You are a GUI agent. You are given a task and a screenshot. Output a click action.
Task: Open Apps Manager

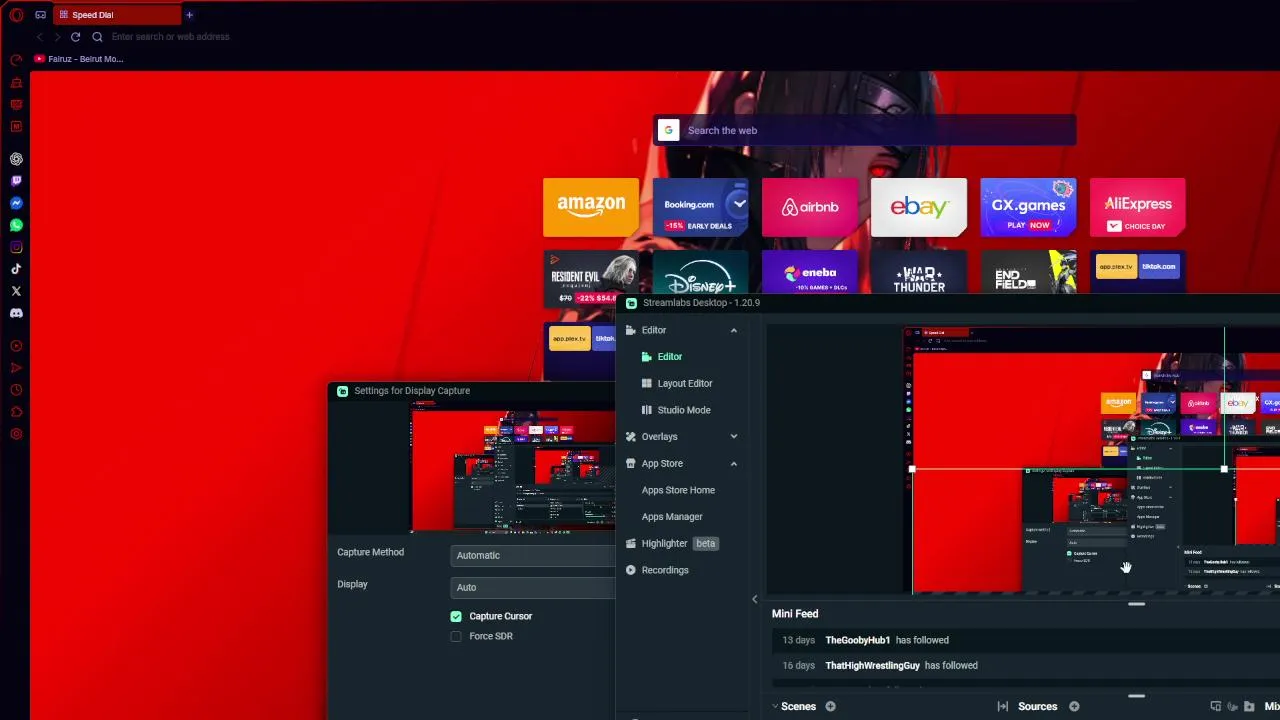[x=672, y=517]
